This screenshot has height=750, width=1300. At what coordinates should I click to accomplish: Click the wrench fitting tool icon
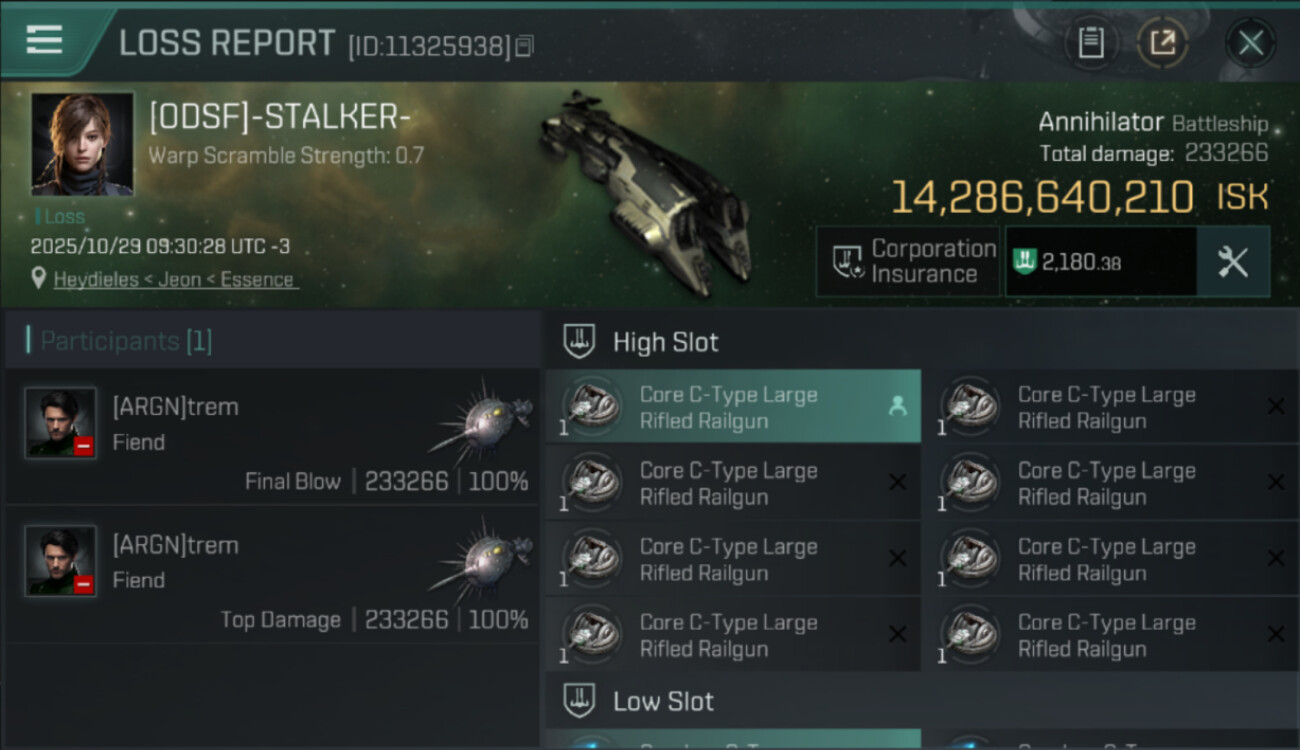pyautogui.click(x=1233, y=262)
